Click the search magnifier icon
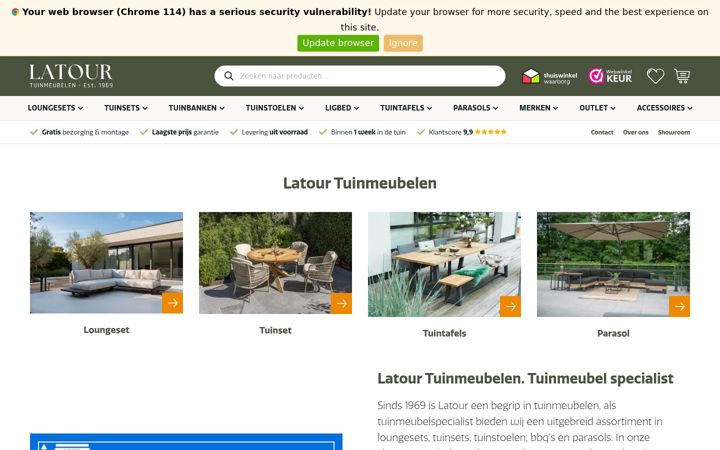The image size is (720, 450). point(229,76)
